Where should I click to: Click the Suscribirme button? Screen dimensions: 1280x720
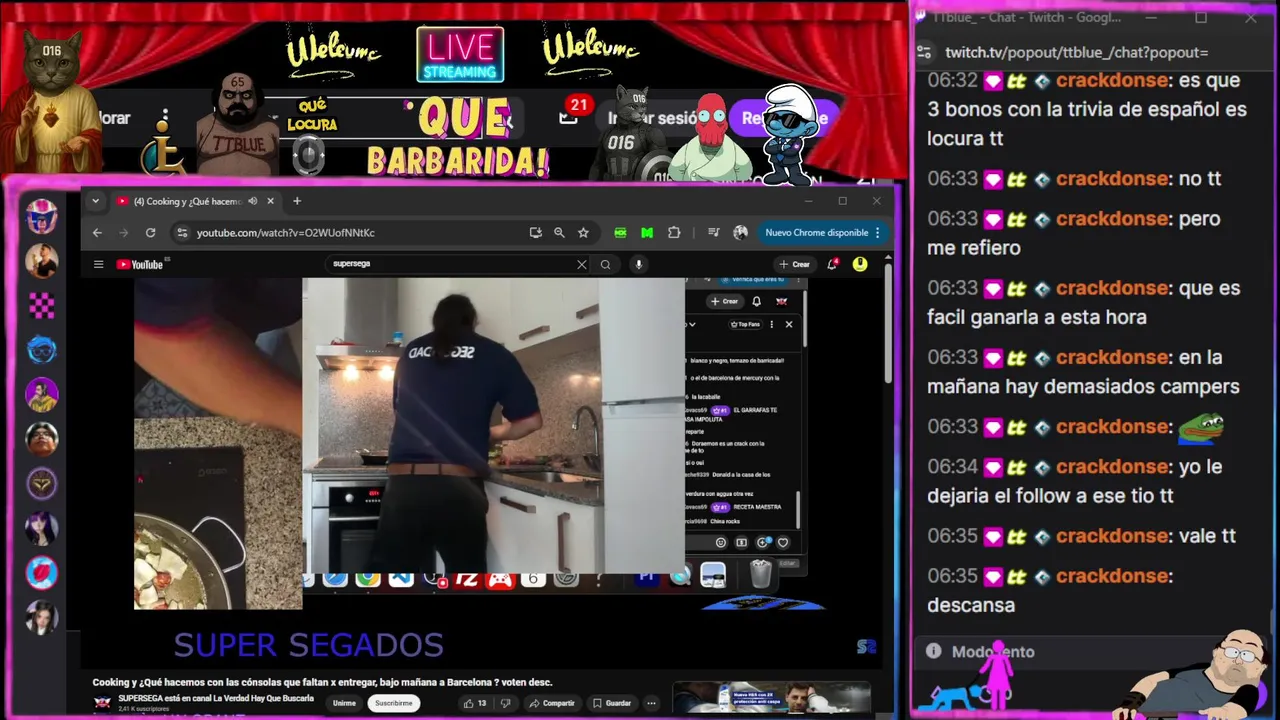[393, 703]
